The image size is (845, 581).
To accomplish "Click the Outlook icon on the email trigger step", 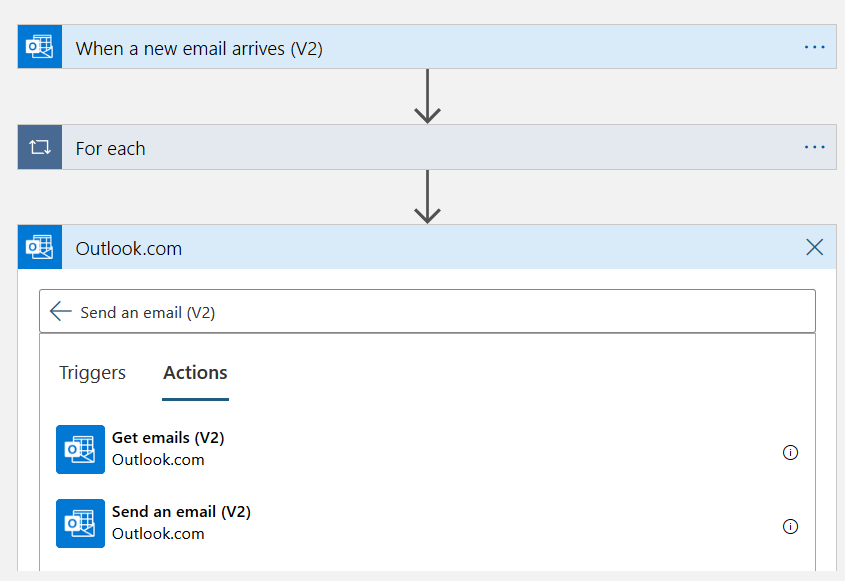I will 40,48.
